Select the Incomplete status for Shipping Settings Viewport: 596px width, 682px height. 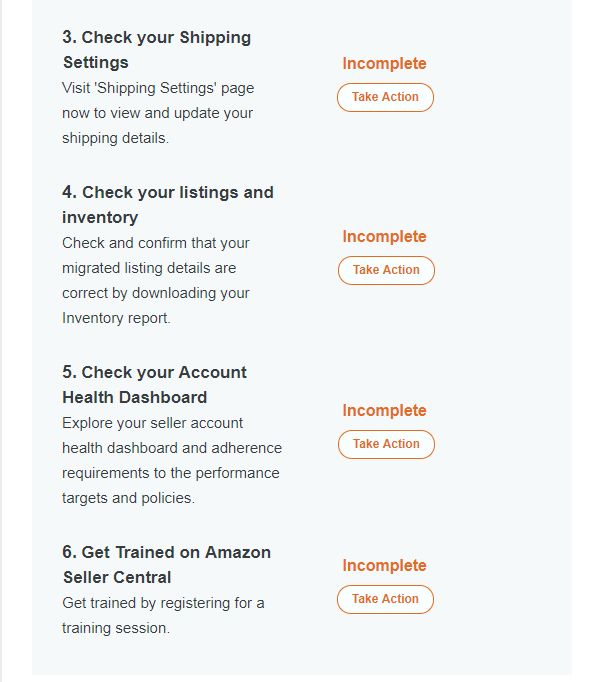[x=384, y=64]
